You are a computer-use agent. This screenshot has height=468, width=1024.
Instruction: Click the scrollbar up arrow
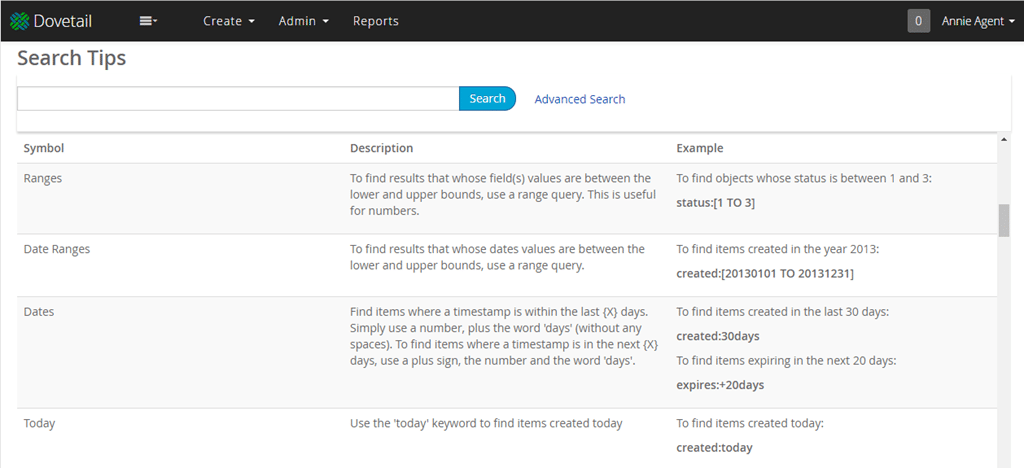click(1004, 140)
